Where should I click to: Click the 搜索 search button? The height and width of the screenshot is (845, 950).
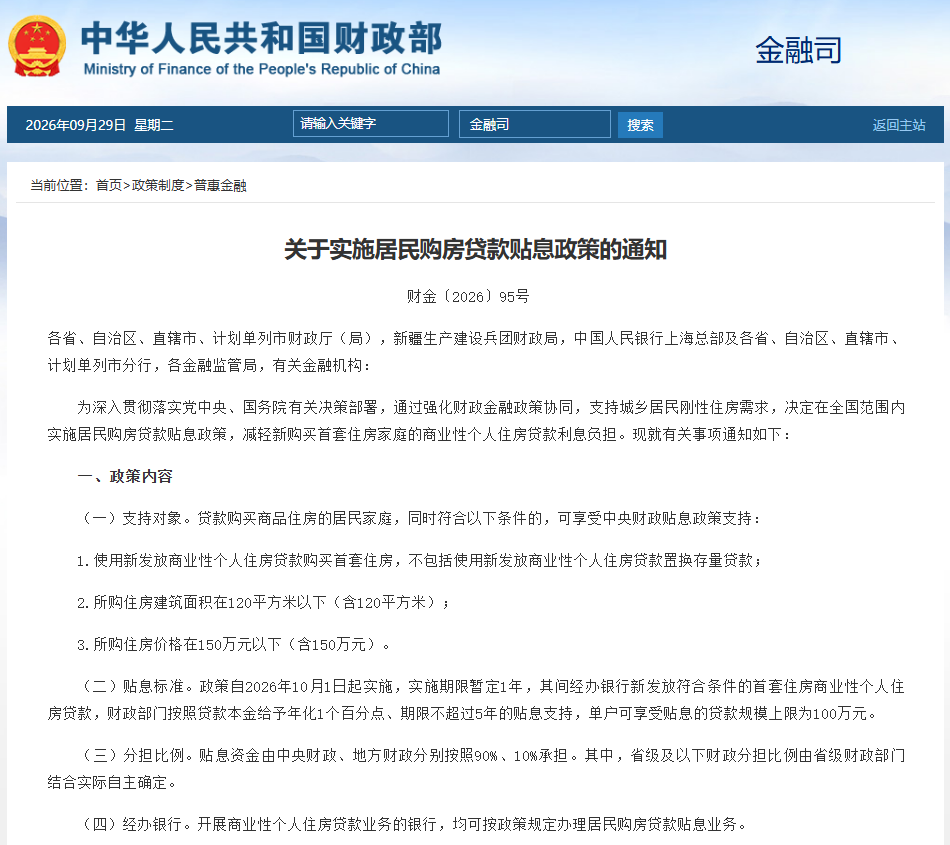tap(640, 125)
